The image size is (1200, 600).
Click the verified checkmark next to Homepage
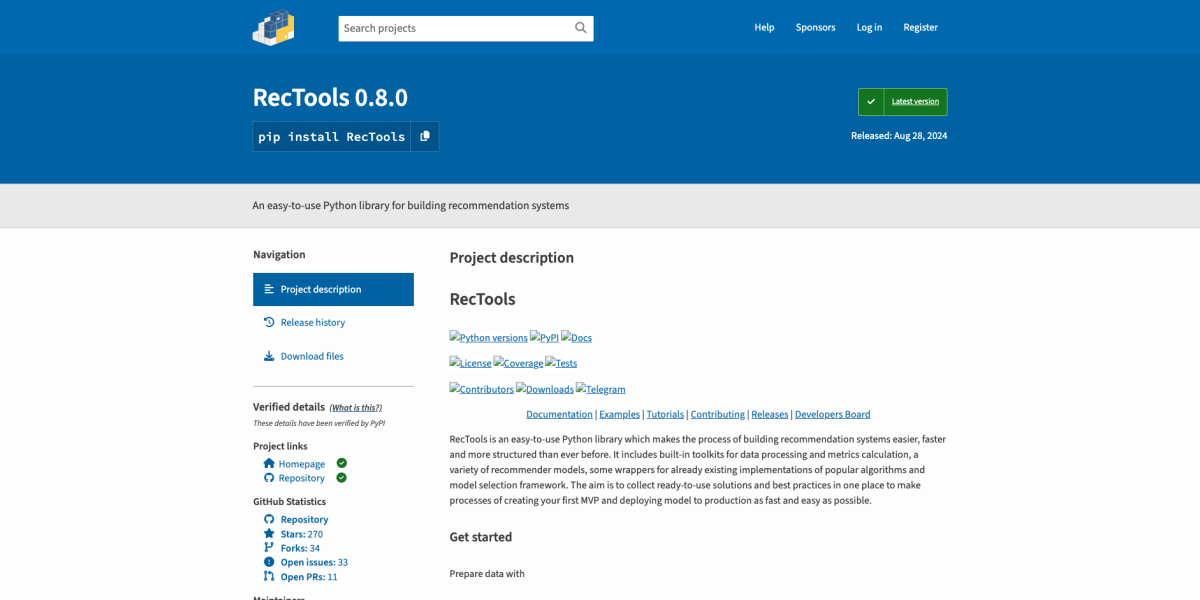pyautogui.click(x=340, y=463)
